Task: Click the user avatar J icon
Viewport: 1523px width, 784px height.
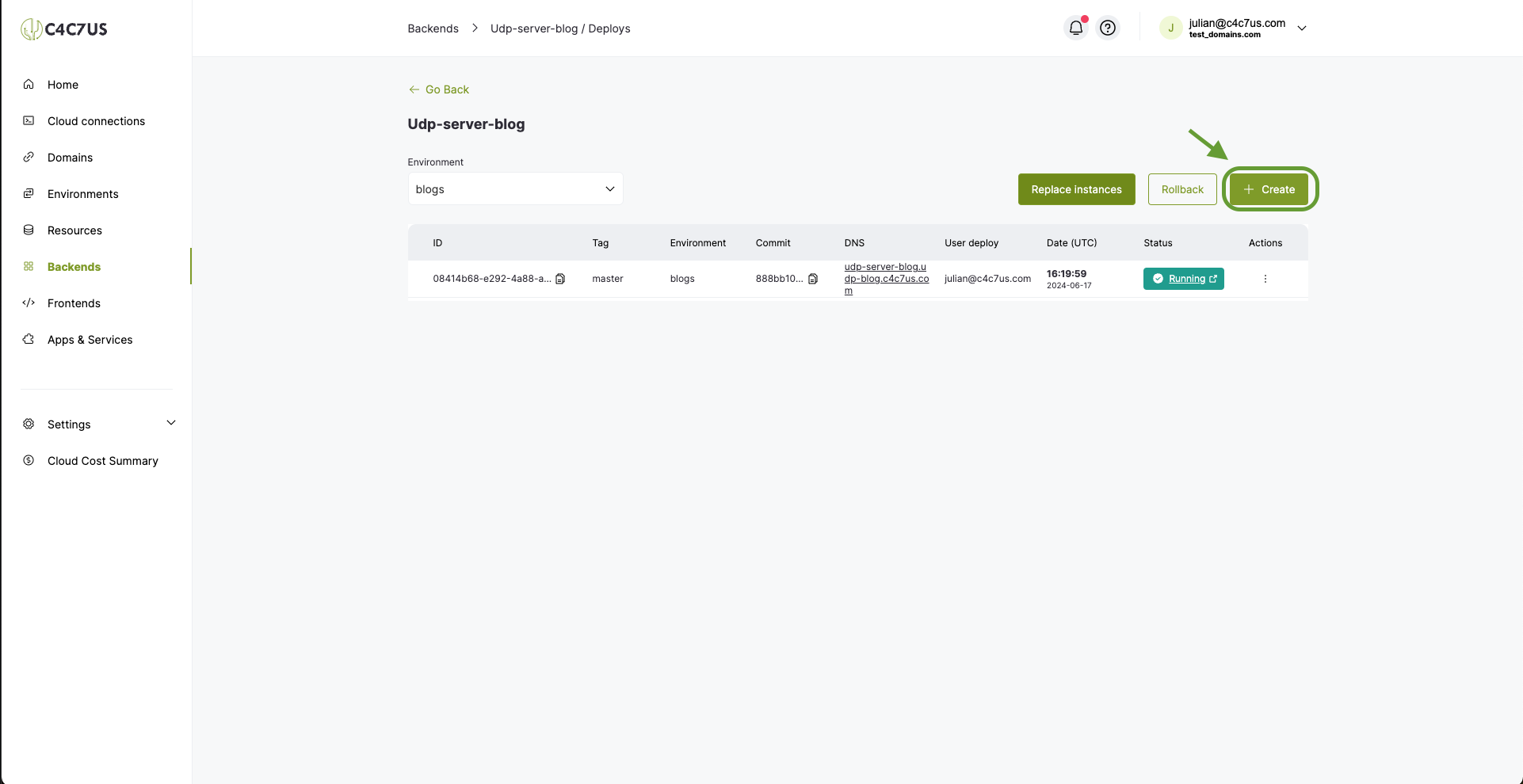Action: tap(1170, 28)
